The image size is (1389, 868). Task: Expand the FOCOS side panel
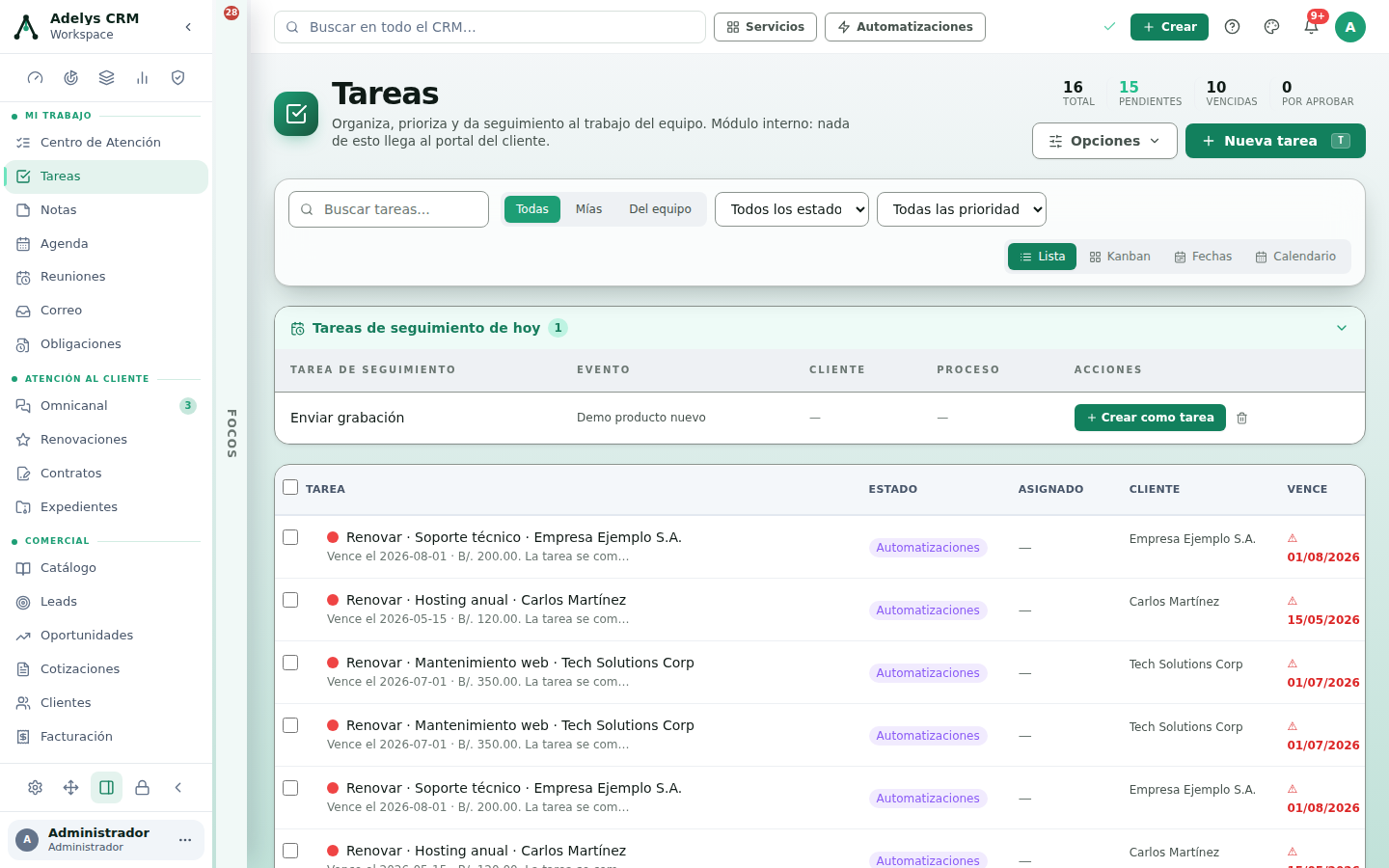(x=231, y=433)
